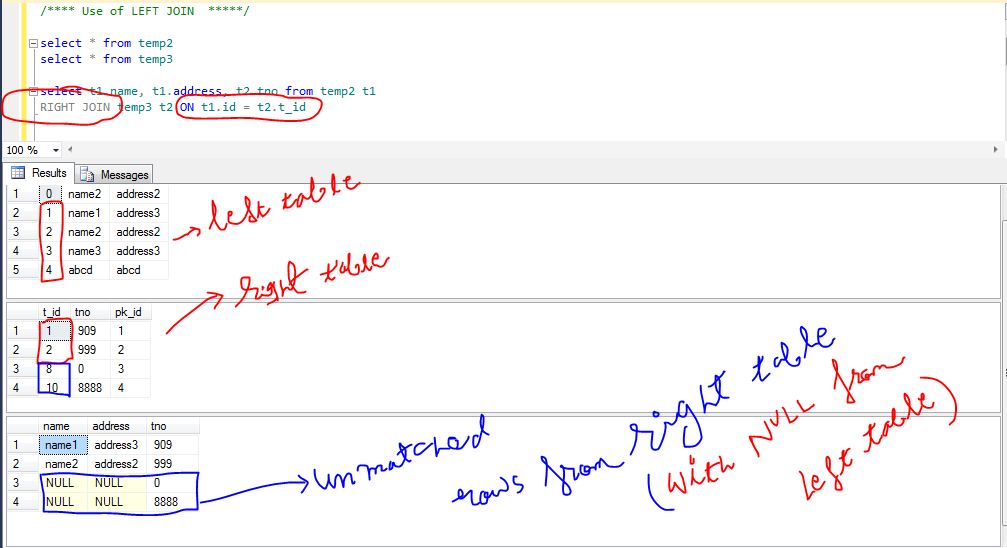The image size is (1007, 548).
Task: Collapse the 'select t1.name' query block
Action: click(34, 91)
